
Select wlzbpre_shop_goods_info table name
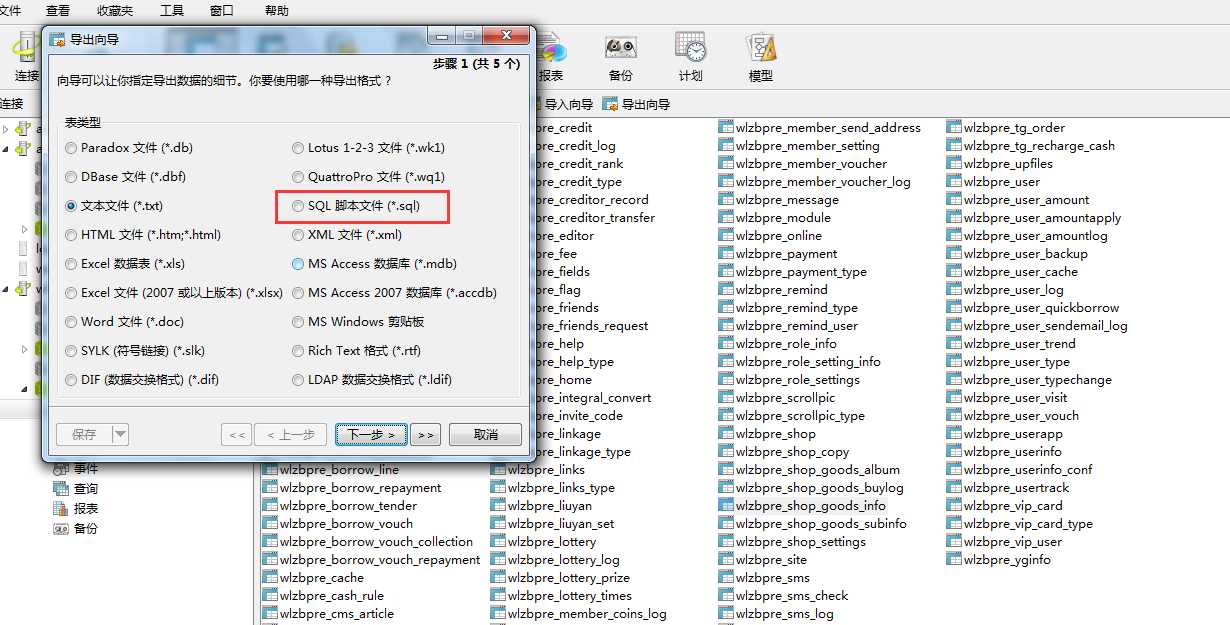pos(811,506)
